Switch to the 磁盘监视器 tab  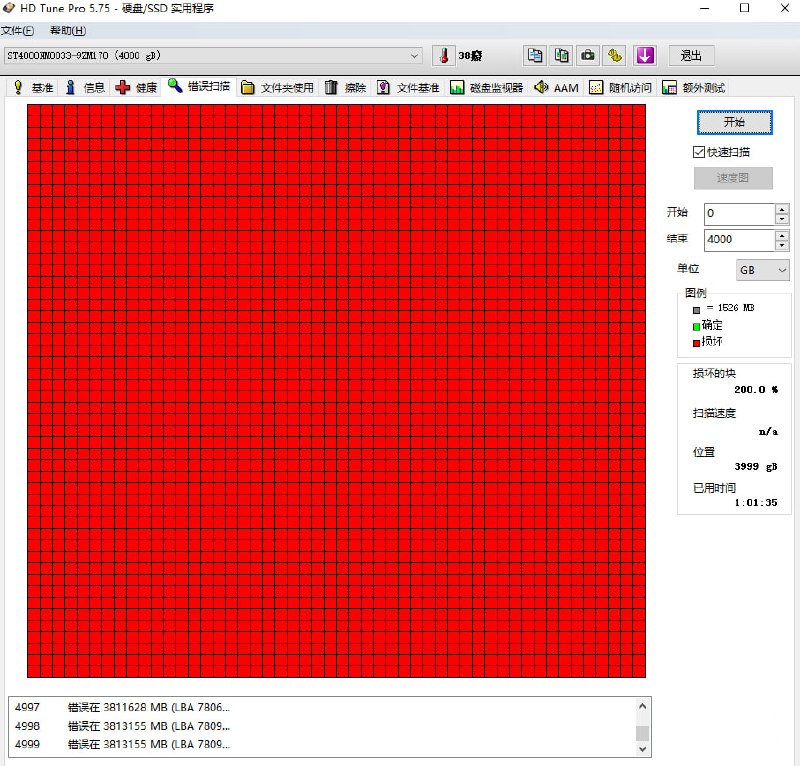(487, 88)
